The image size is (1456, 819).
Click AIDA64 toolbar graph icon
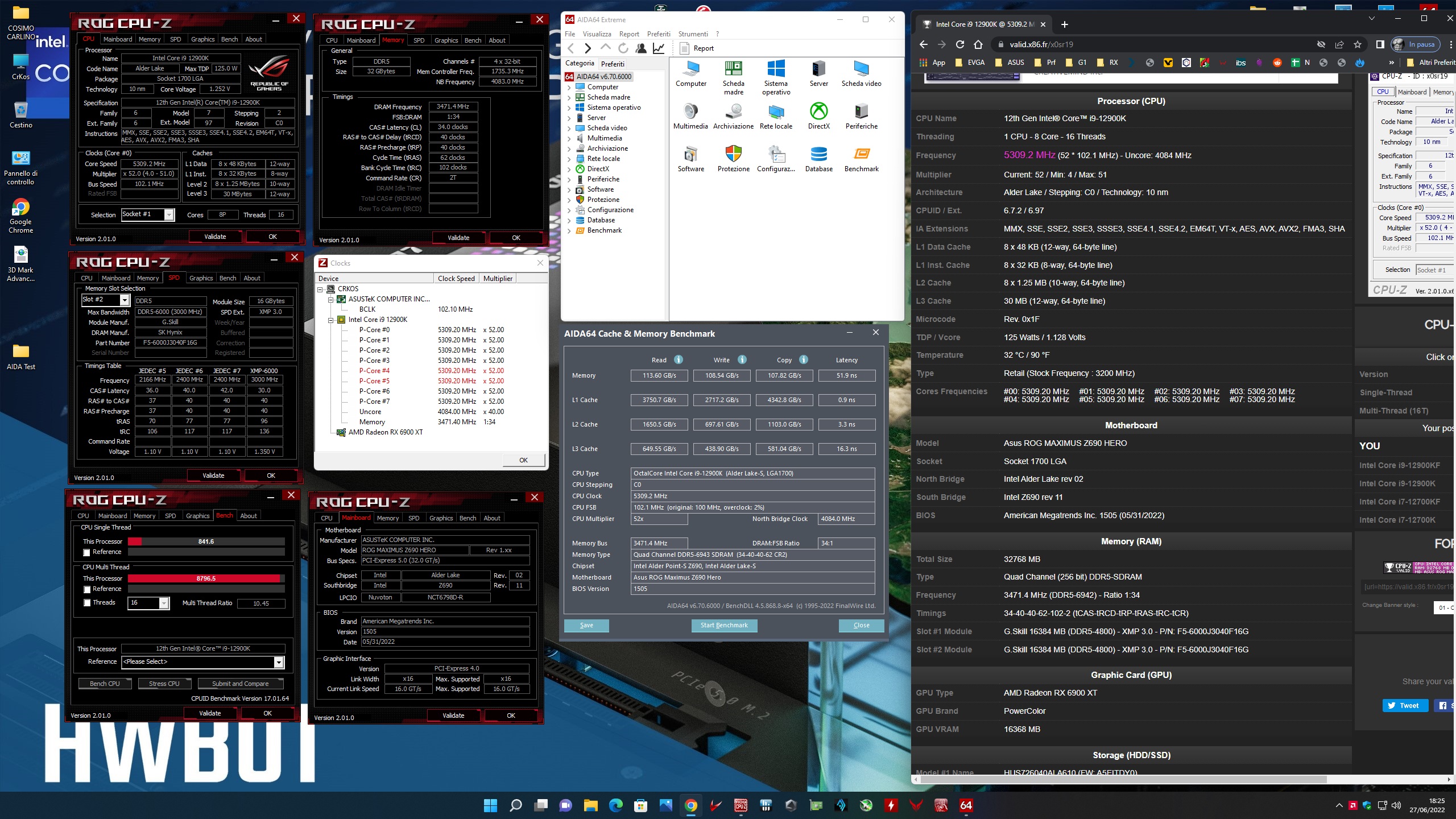point(659,48)
